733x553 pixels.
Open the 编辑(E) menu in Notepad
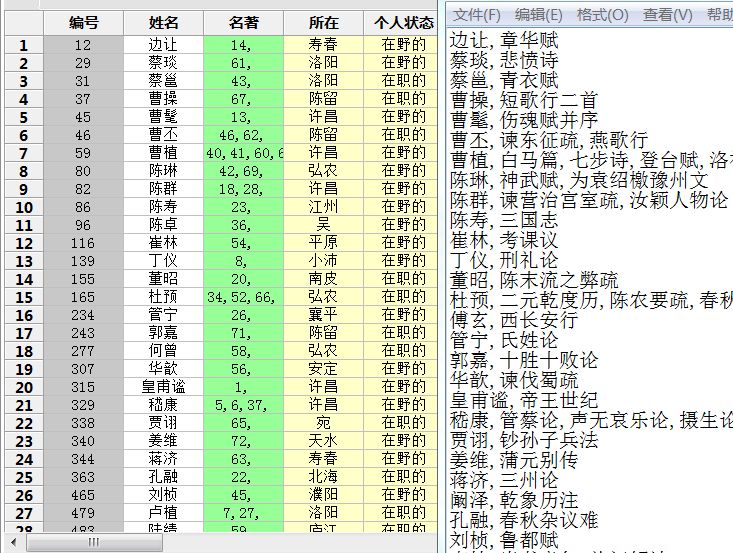click(x=538, y=15)
